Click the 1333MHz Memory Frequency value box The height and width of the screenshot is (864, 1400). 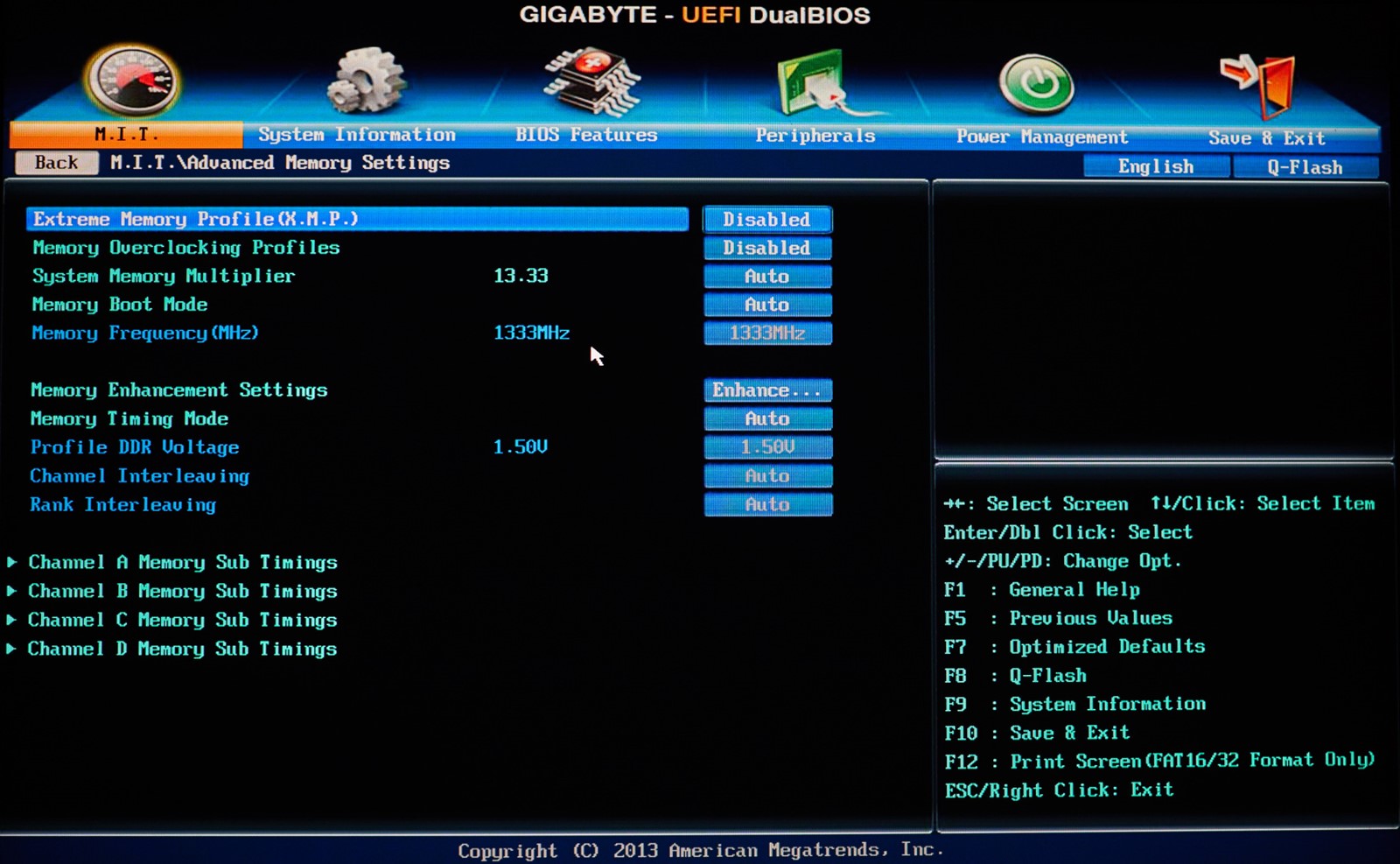767,333
